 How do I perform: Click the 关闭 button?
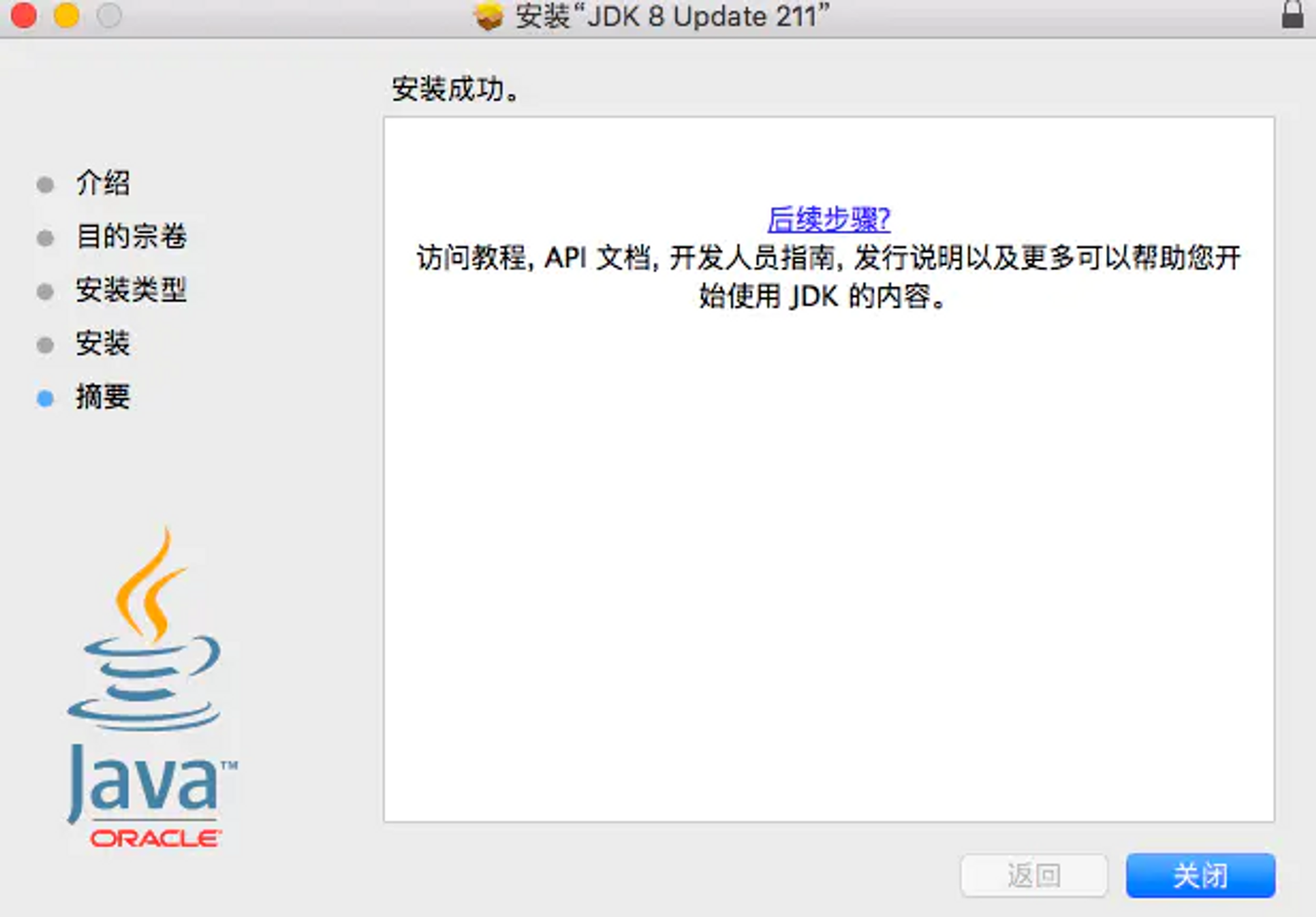click(x=1200, y=876)
